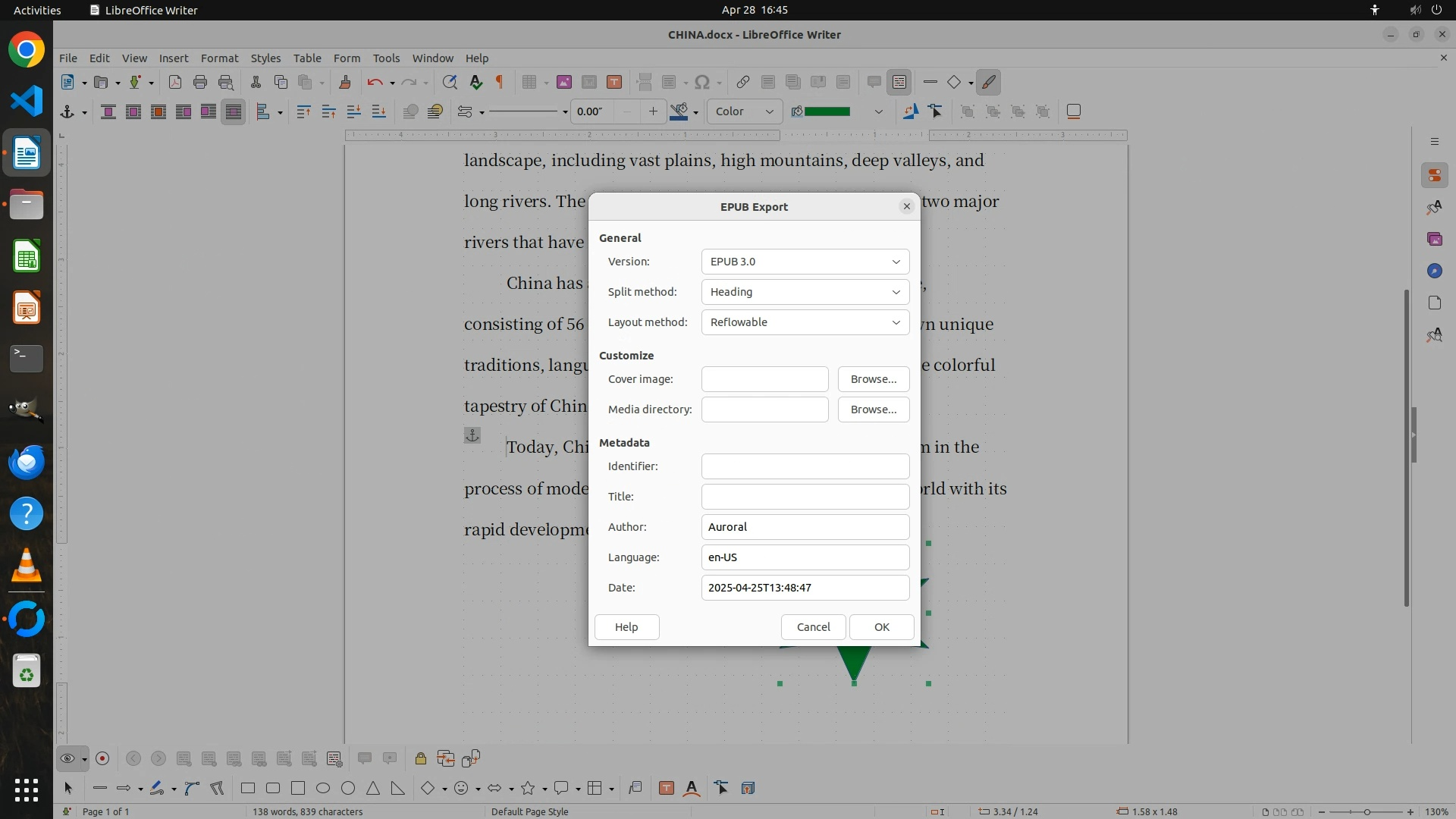This screenshot has width=1456, height=819.
Task: Click the anchor icon in toolbar
Action: click(67, 111)
